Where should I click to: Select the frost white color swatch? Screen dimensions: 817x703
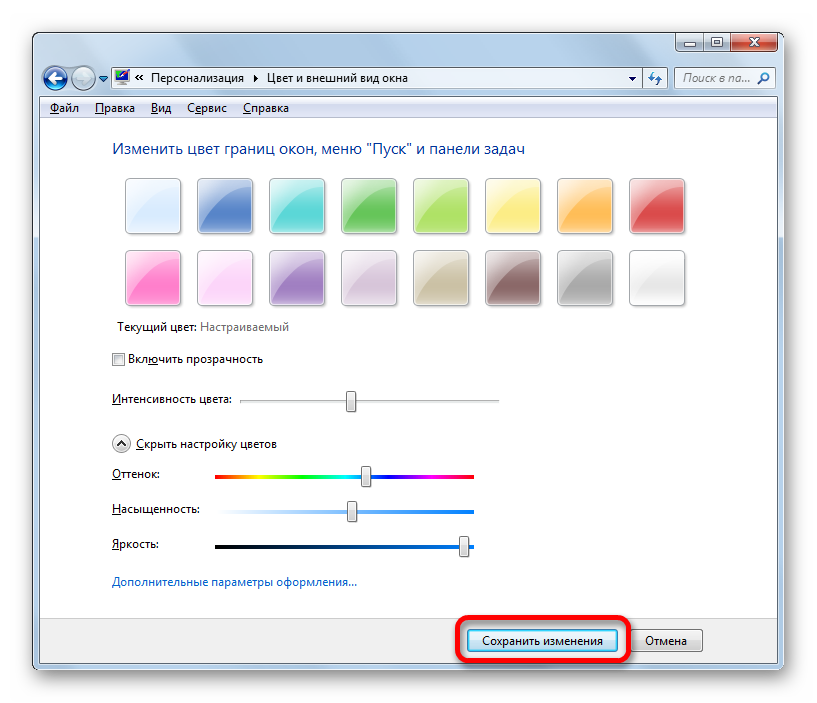(657, 278)
